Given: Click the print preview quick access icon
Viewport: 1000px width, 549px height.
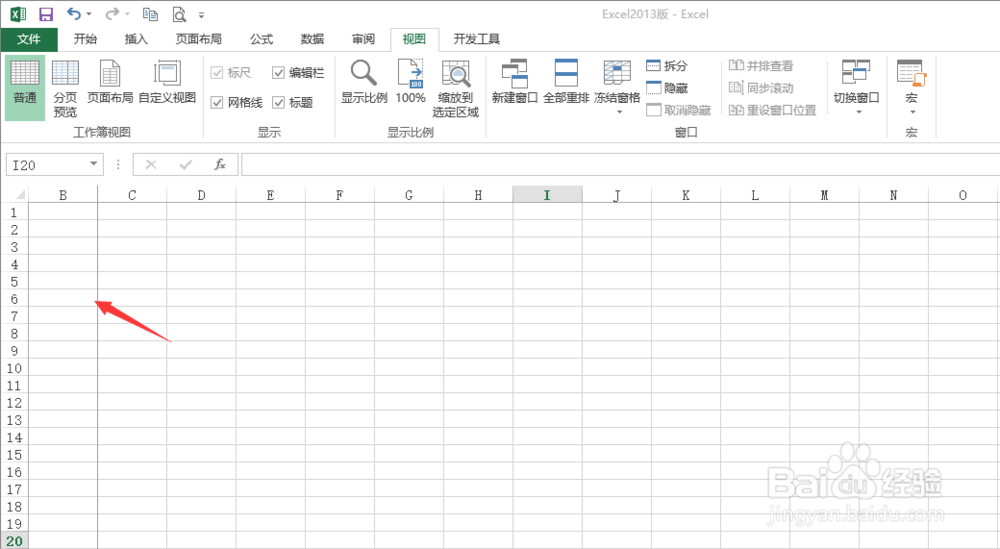Looking at the screenshot, I should 179,14.
